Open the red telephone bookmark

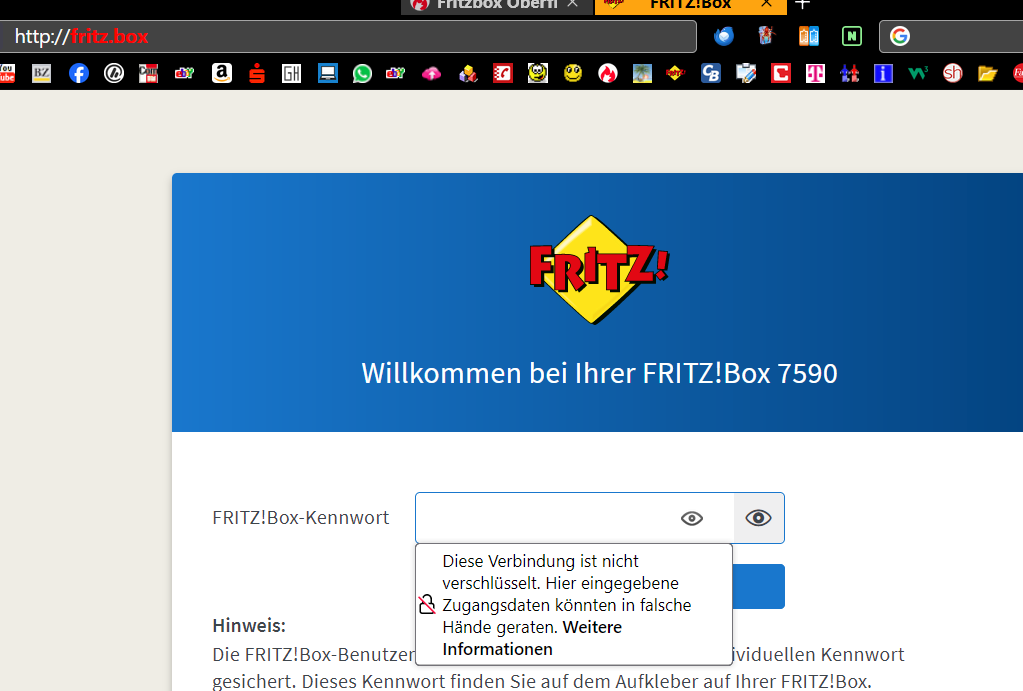click(x=502, y=73)
